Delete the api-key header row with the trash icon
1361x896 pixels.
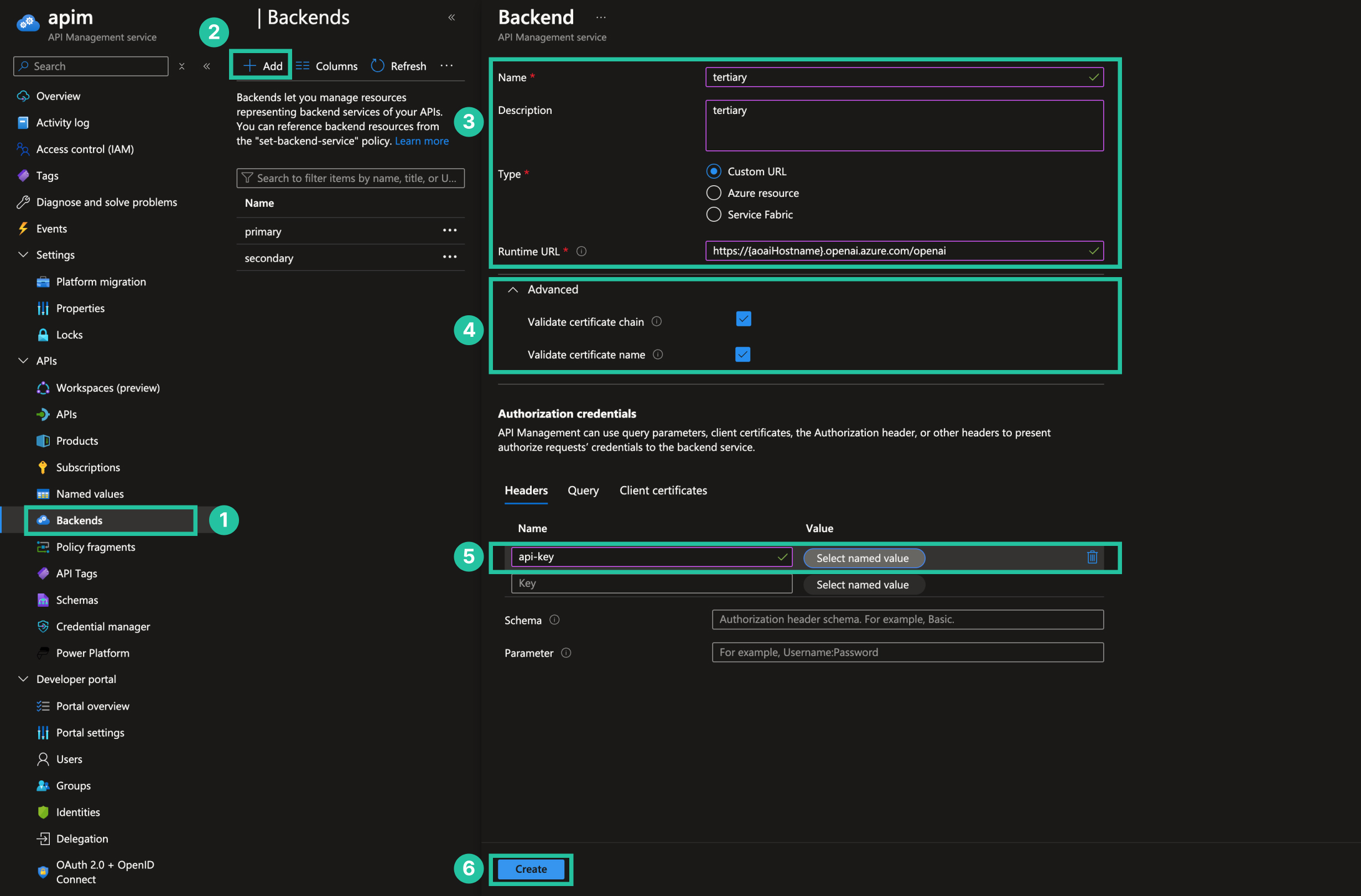click(1092, 557)
